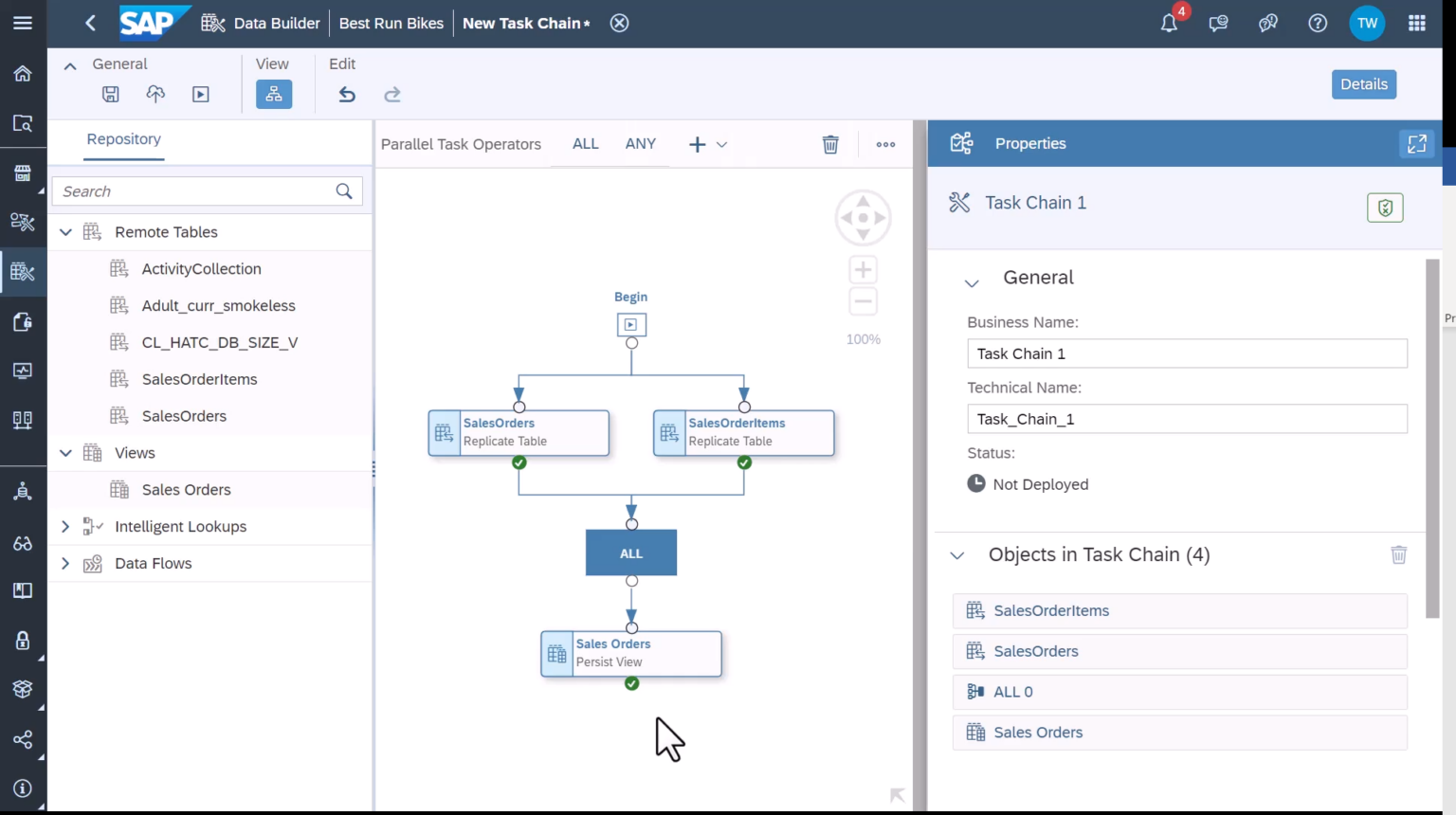This screenshot has width=1456, height=815.
Task: Delete selected node using the trash icon
Action: [x=830, y=144]
